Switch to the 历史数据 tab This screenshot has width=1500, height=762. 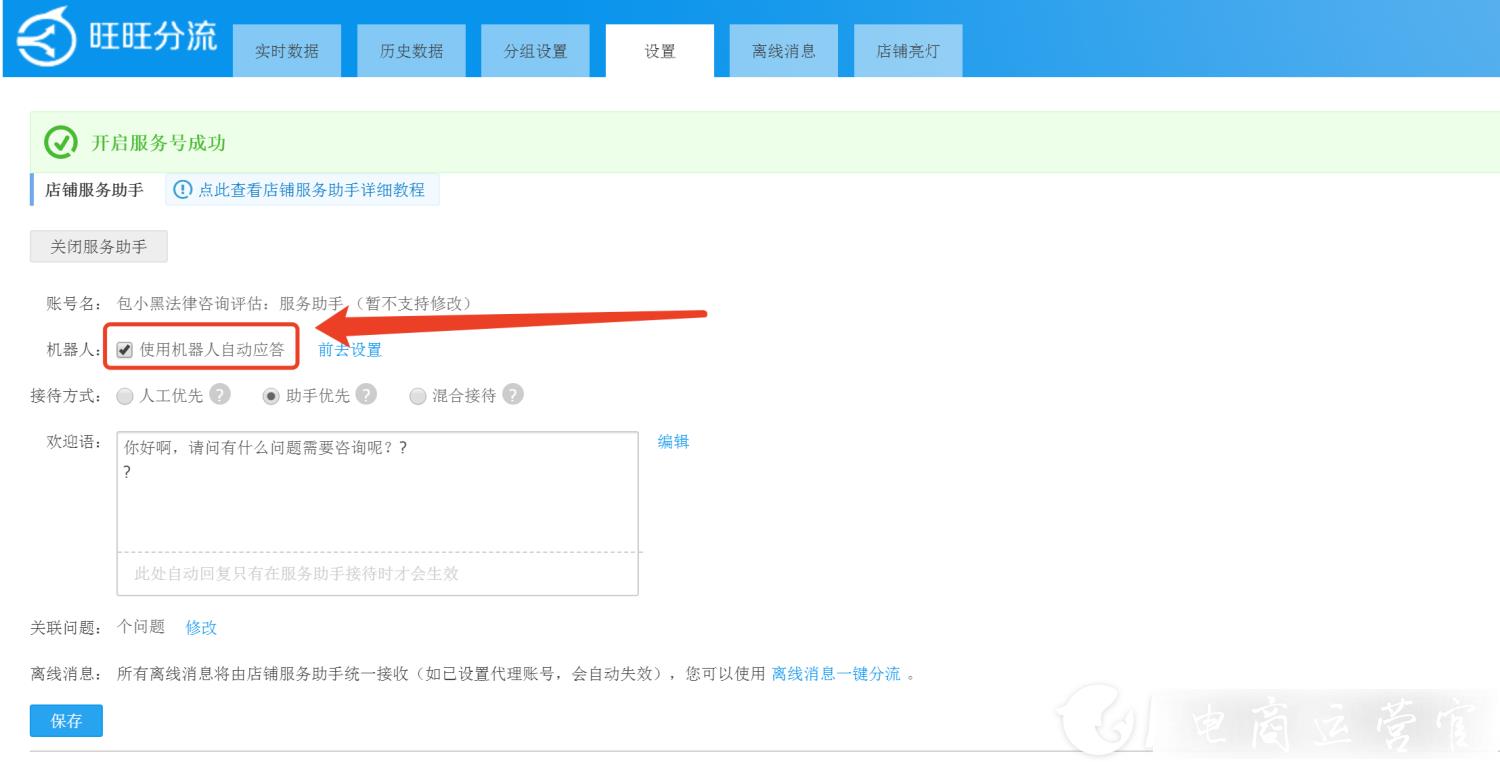click(x=411, y=51)
